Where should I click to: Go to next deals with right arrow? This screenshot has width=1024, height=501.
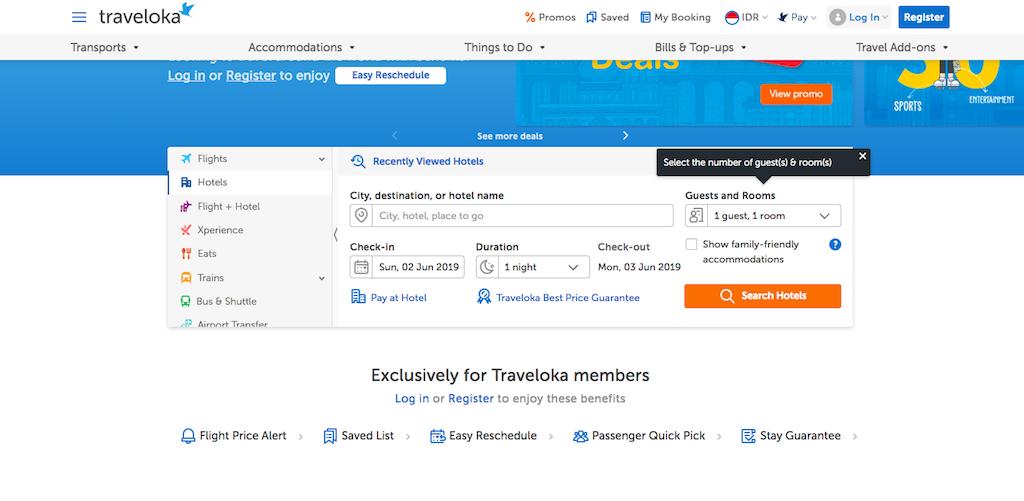tap(625, 135)
